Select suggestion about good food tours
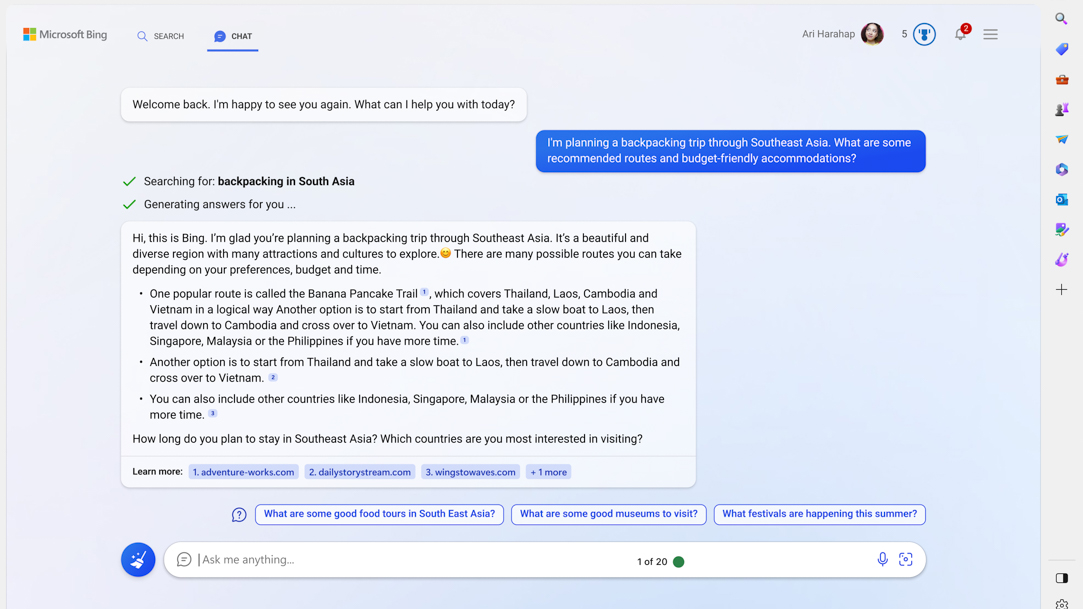The height and width of the screenshot is (609, 1083). [379, 514]
